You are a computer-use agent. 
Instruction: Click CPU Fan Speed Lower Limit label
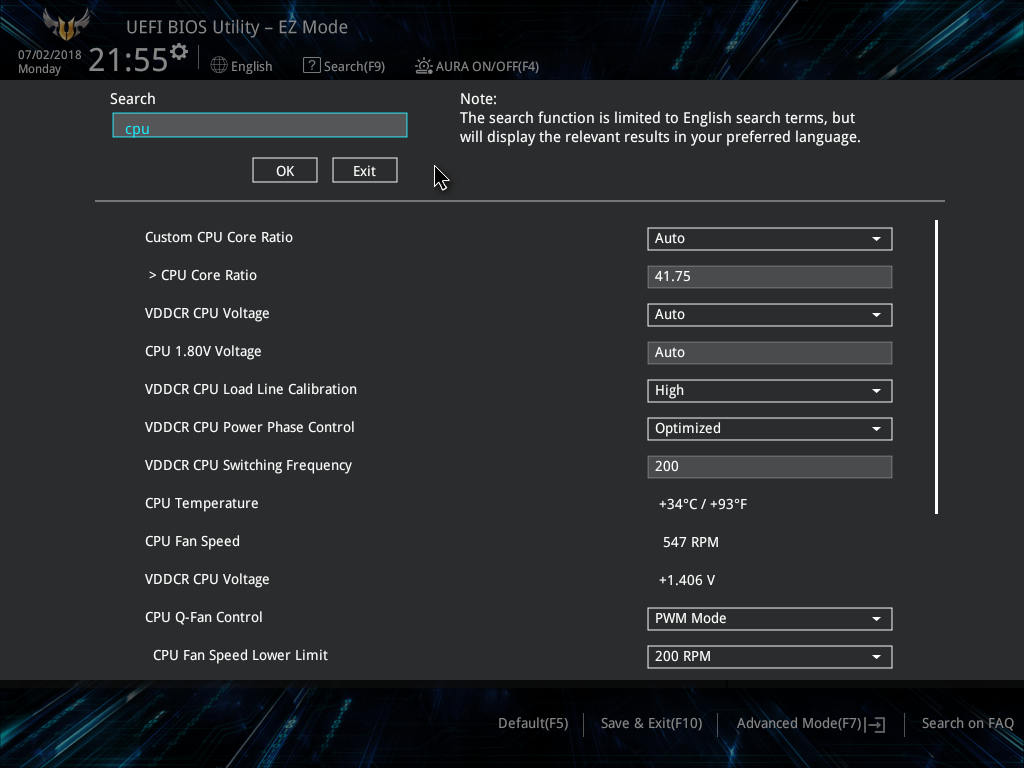pos(240,655)
